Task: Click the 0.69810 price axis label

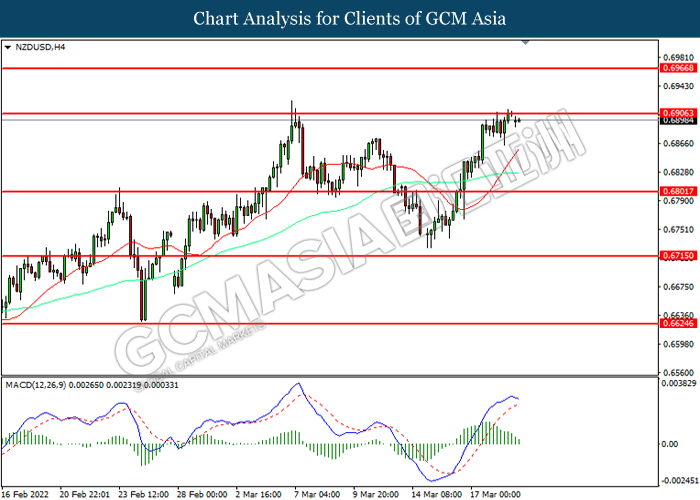Action: point(679,58)
